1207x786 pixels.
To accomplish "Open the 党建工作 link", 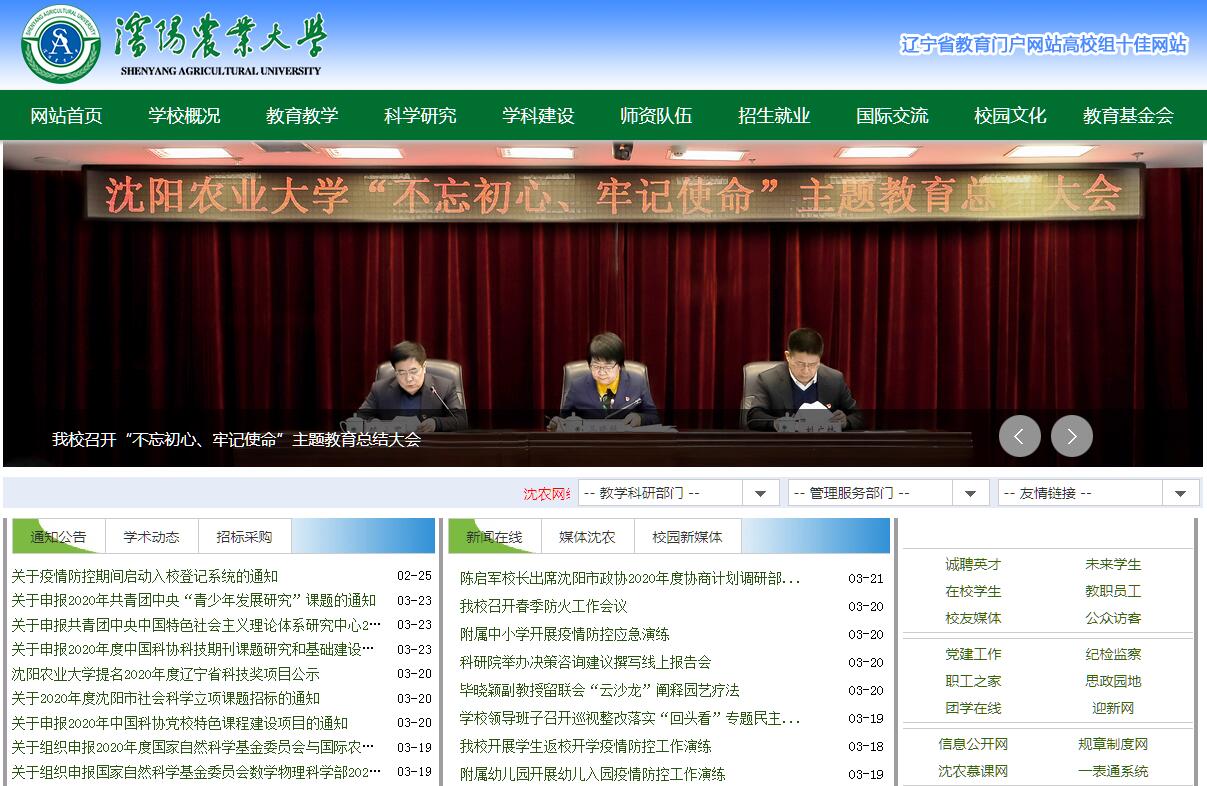I will (973, 654).
